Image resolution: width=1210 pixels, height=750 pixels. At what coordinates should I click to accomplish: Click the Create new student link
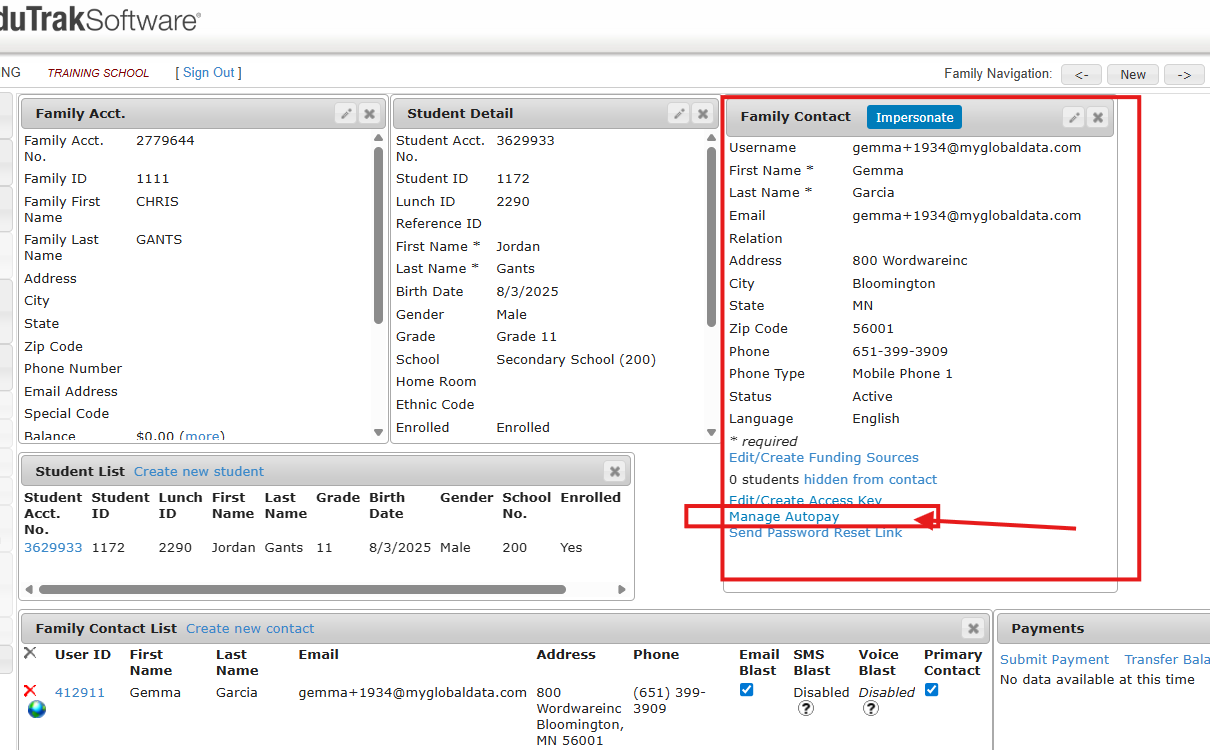(199, 472)
